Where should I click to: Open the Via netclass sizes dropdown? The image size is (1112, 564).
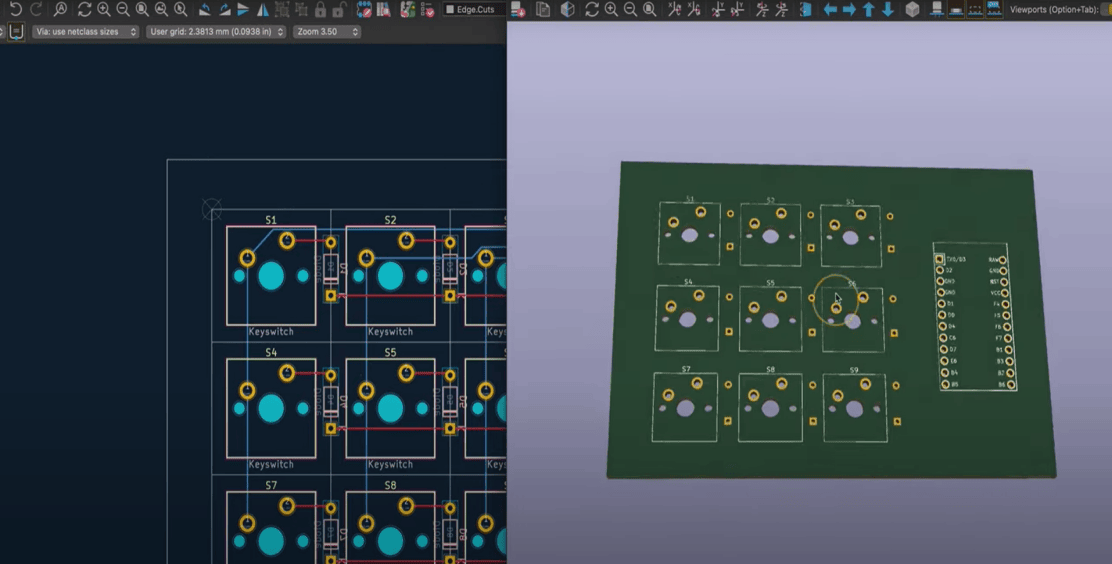(x=85, y=32)
